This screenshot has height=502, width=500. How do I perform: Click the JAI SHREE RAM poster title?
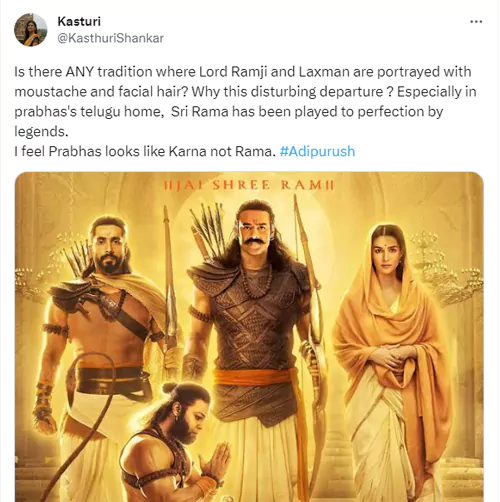coord(249,185)
